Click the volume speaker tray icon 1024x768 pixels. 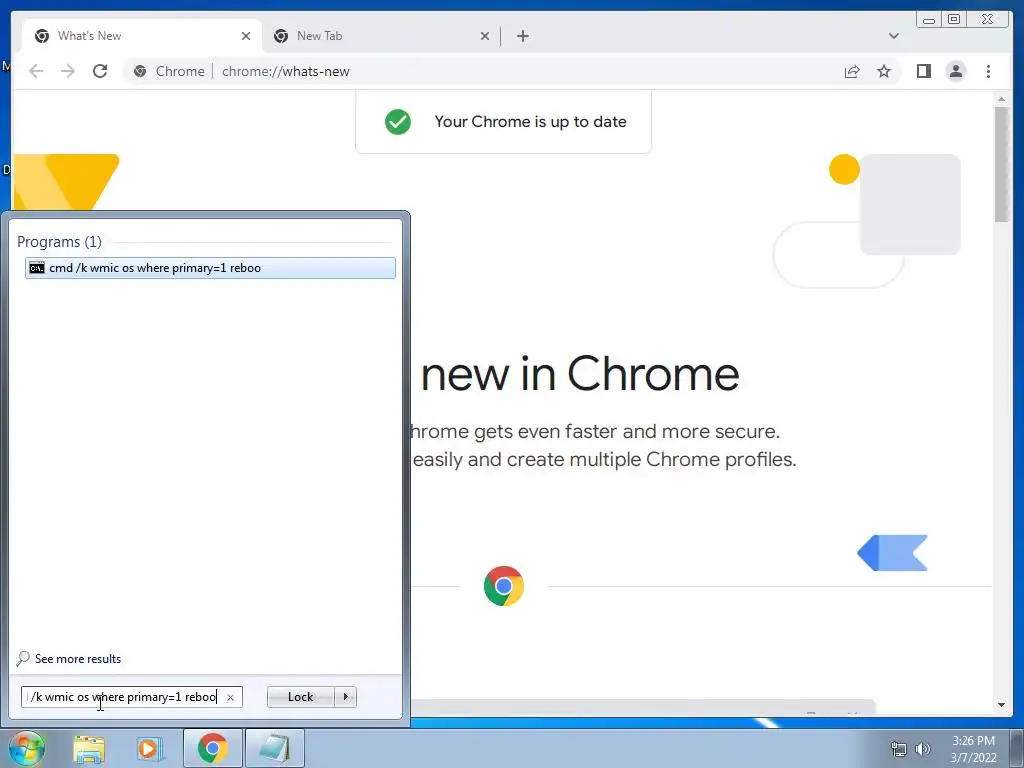point(923,749)
